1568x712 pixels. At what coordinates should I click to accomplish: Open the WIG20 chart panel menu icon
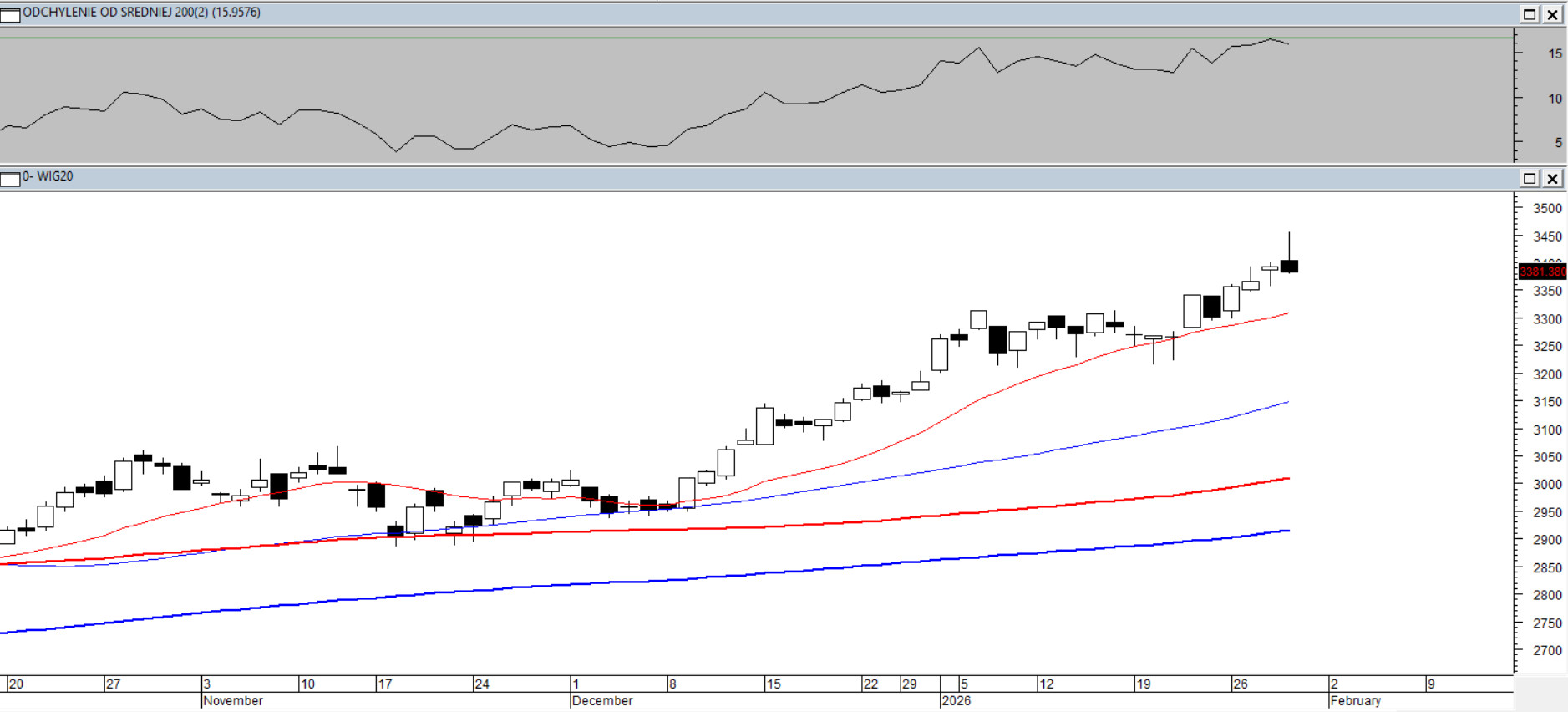tap(10, 178)
